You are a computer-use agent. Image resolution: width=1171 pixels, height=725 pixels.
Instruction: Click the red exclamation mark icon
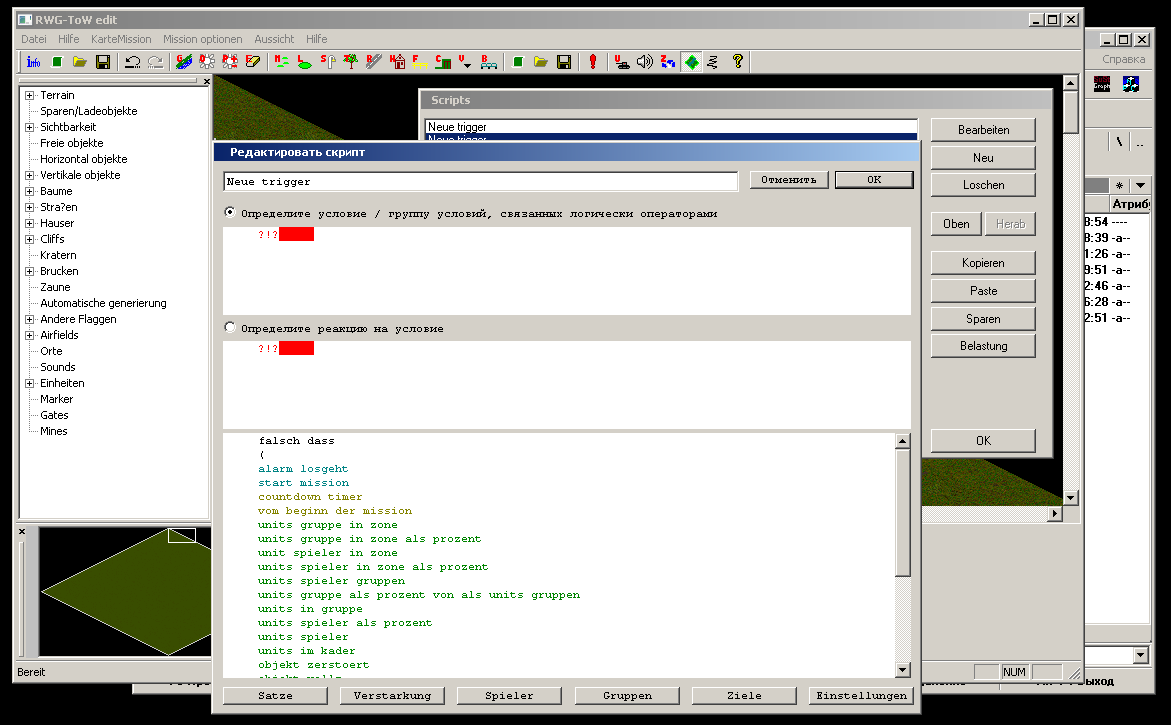593,62
